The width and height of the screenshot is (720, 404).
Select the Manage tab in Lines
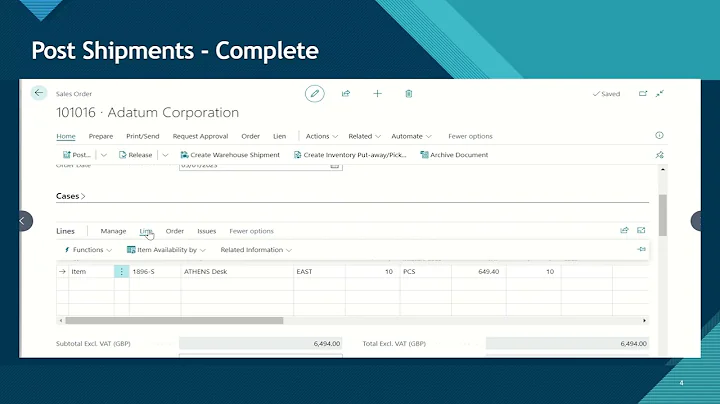click(x=113, y=231)
